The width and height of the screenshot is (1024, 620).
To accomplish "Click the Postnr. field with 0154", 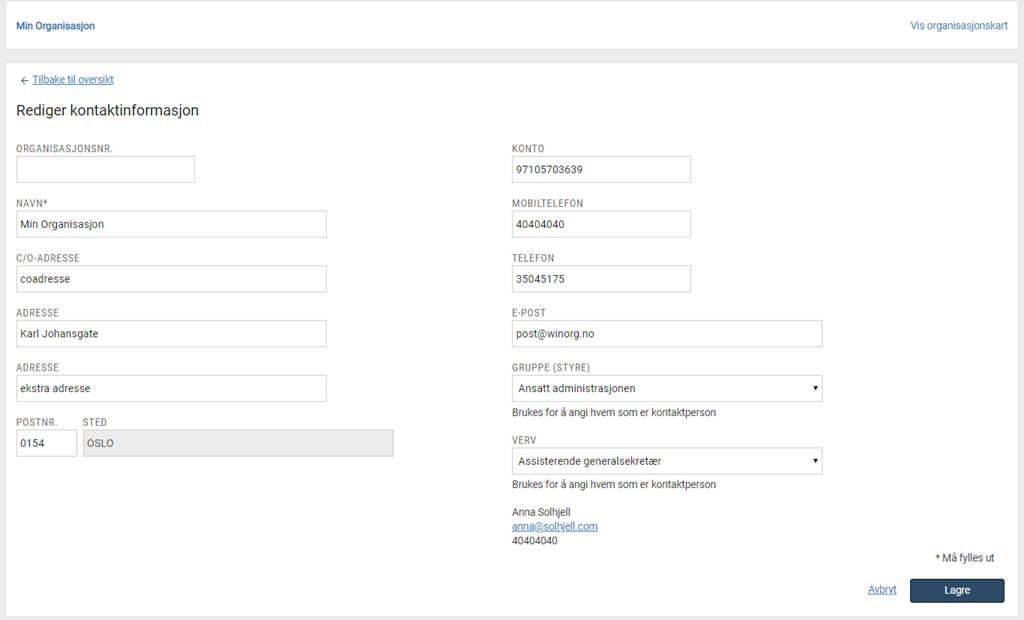I will pos(46,443).
